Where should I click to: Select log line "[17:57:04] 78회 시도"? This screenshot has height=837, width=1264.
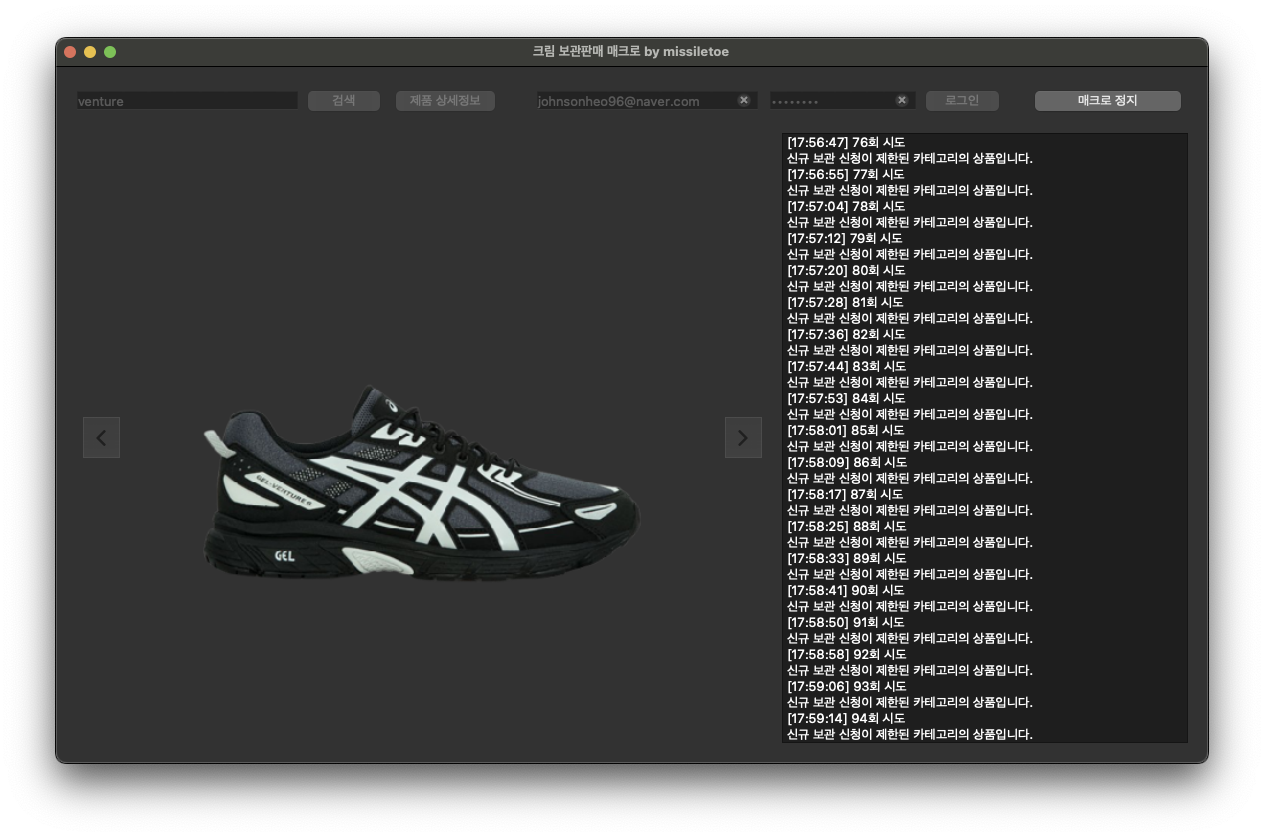coord(846,206)
